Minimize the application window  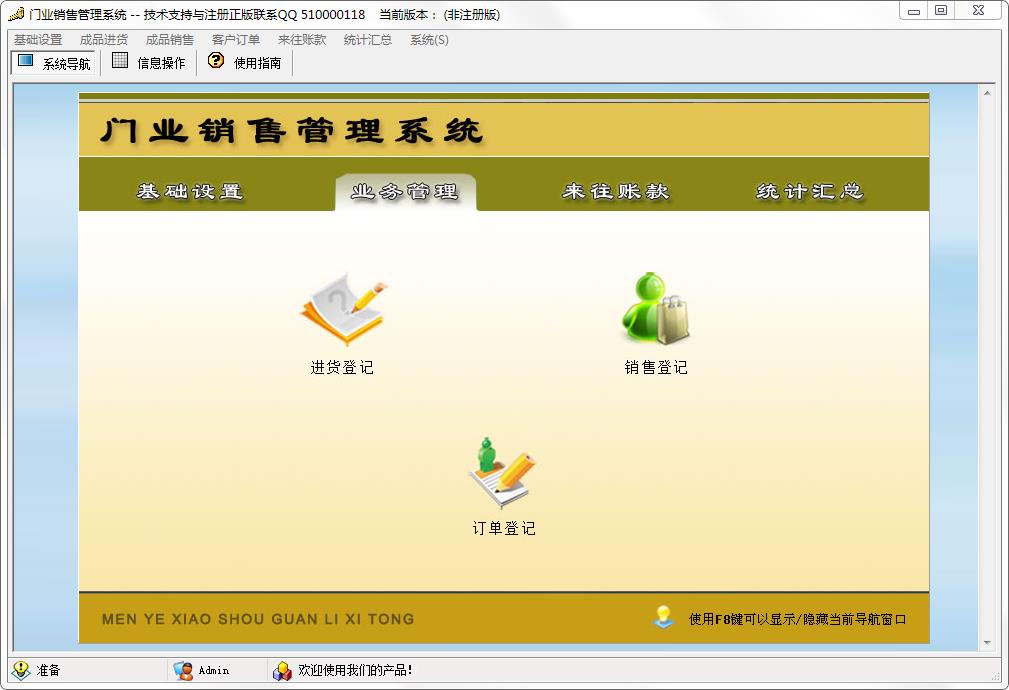pyautogui.click(x=914, y=11)
